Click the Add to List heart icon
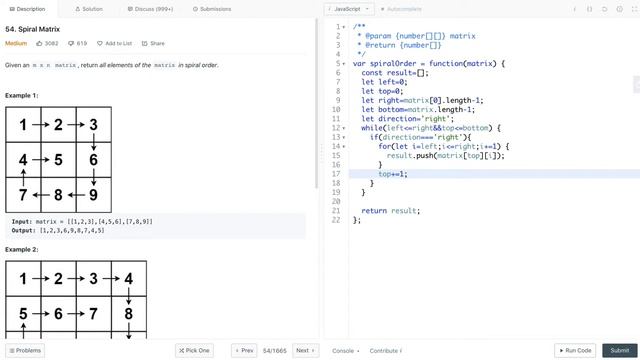 100,43
